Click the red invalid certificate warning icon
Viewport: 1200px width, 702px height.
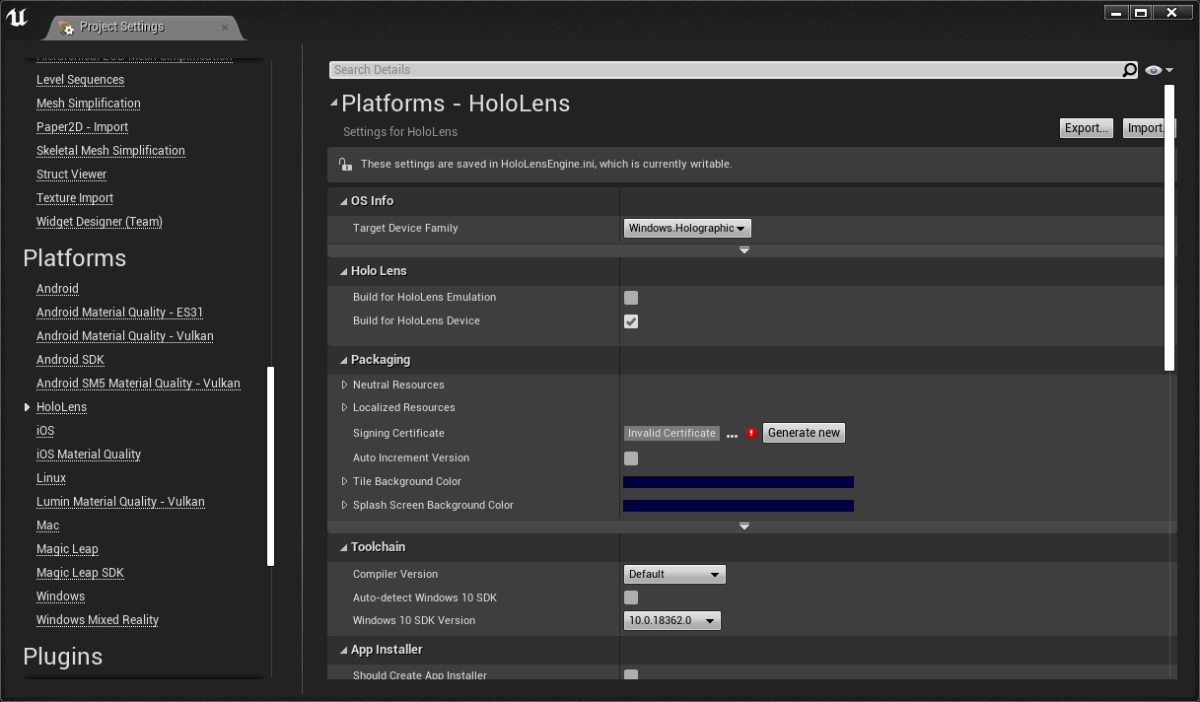(x=751, y=433)
